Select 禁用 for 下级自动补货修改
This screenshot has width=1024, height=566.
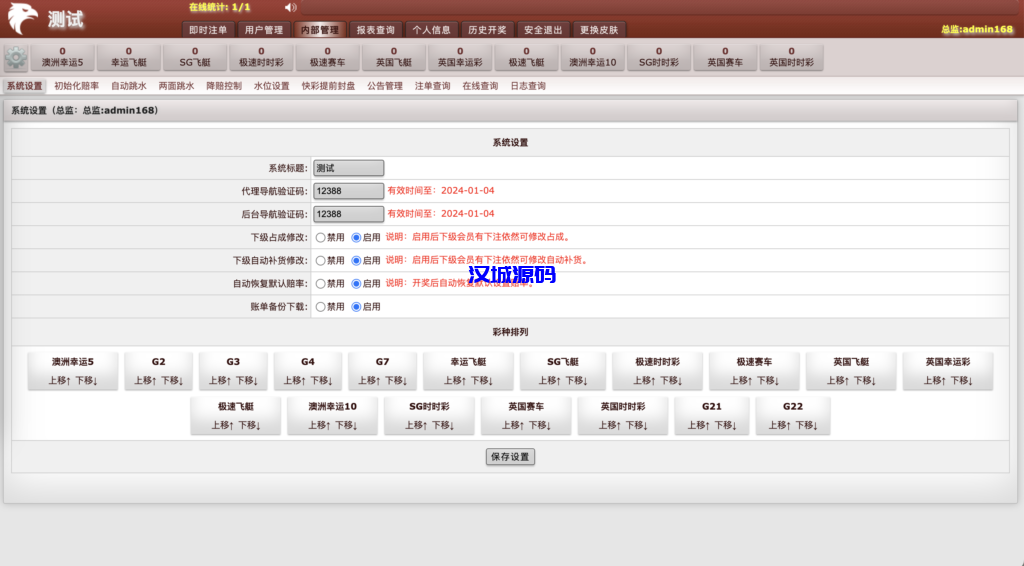tap(320, 260)
